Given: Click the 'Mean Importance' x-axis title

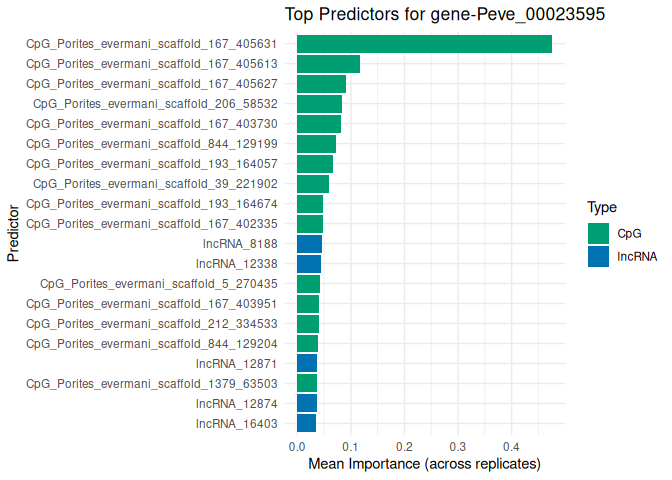Looking at the screenshot, I should (x=424, y=464).
